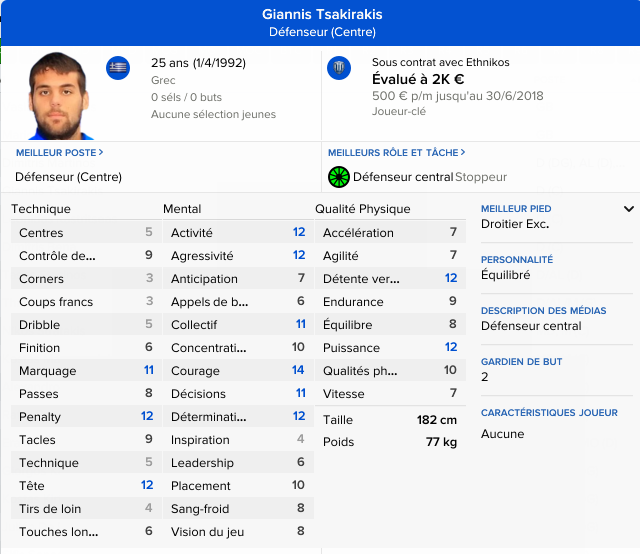The width and height of the screenshot is (640, 554).
Task: Click the Technique column header
Action: point(41,209)
